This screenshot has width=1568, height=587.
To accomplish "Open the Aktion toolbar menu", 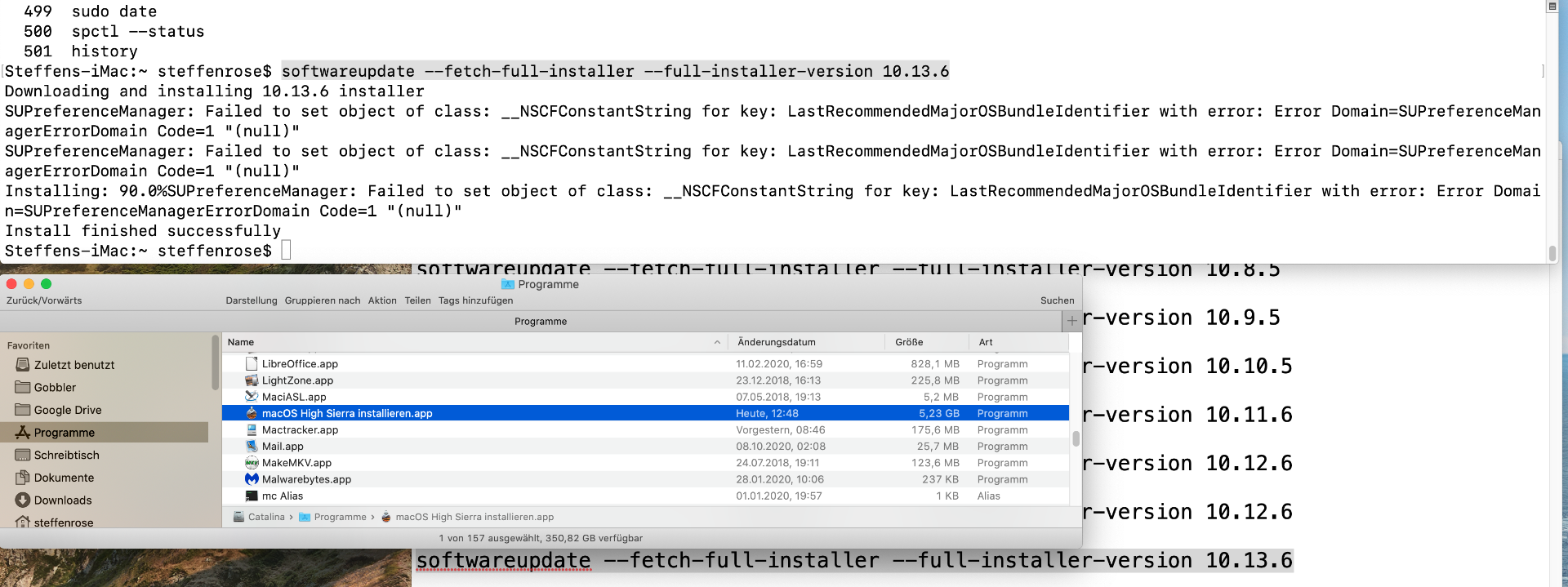I will point(382,300).
